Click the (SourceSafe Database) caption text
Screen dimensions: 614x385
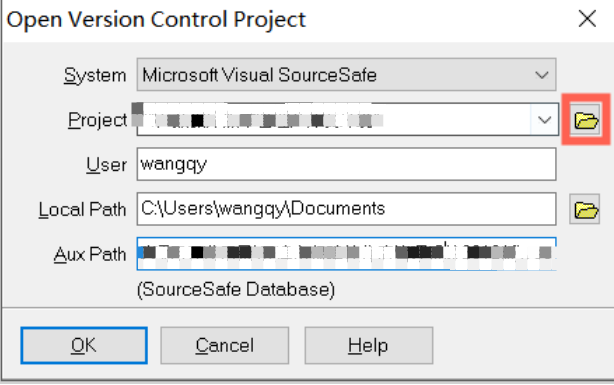point(236,289)
